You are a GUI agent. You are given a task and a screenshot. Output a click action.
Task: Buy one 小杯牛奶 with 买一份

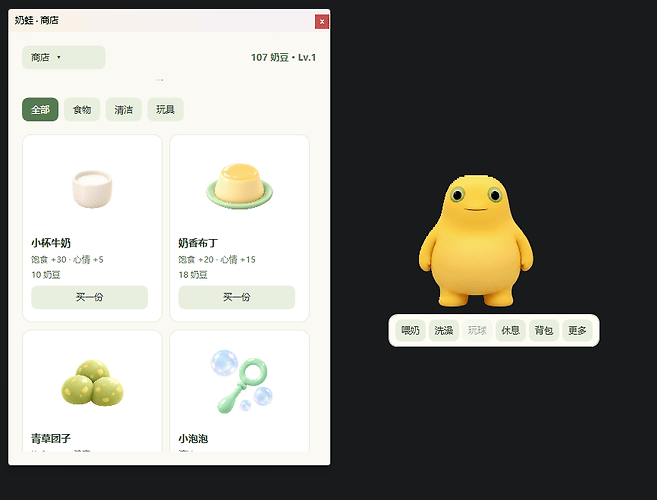coord(90,297)
